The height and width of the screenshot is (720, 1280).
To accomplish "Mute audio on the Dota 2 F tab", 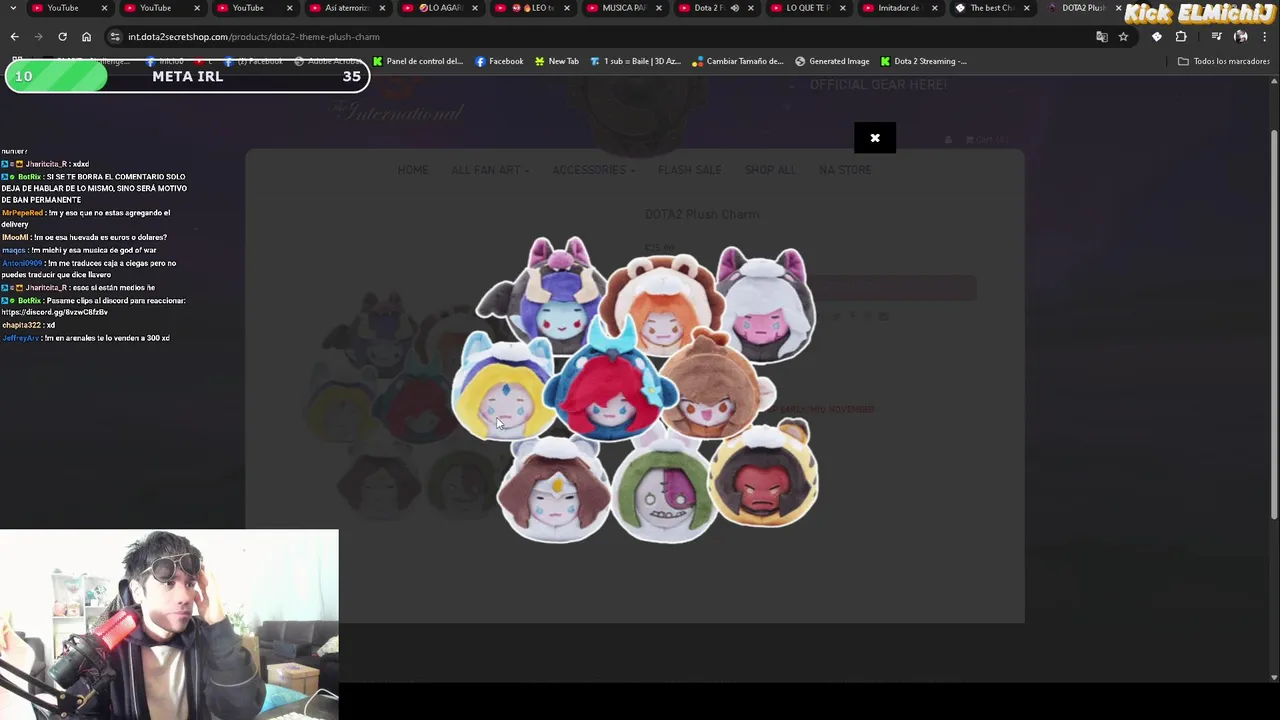I will (735, 8).
